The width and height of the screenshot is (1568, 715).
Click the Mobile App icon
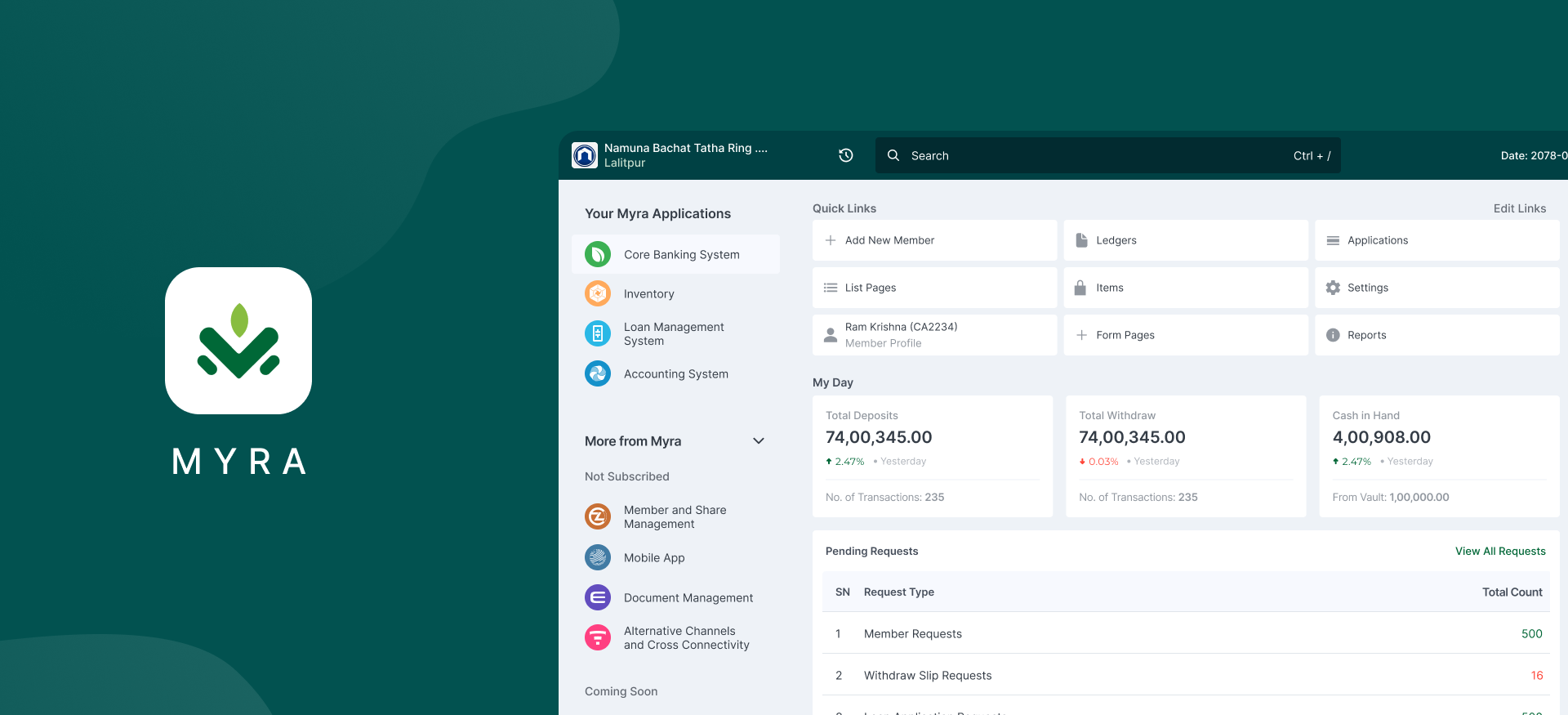click(598, 557)
